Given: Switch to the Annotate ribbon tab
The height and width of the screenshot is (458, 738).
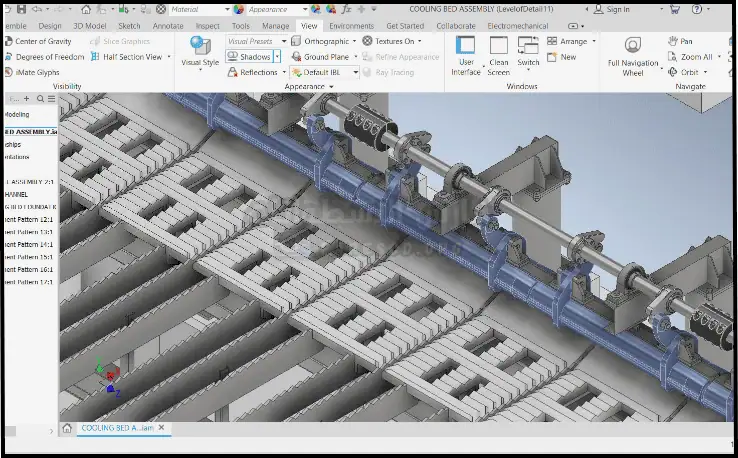Looking at the screenshot, I should click(167, 26).
